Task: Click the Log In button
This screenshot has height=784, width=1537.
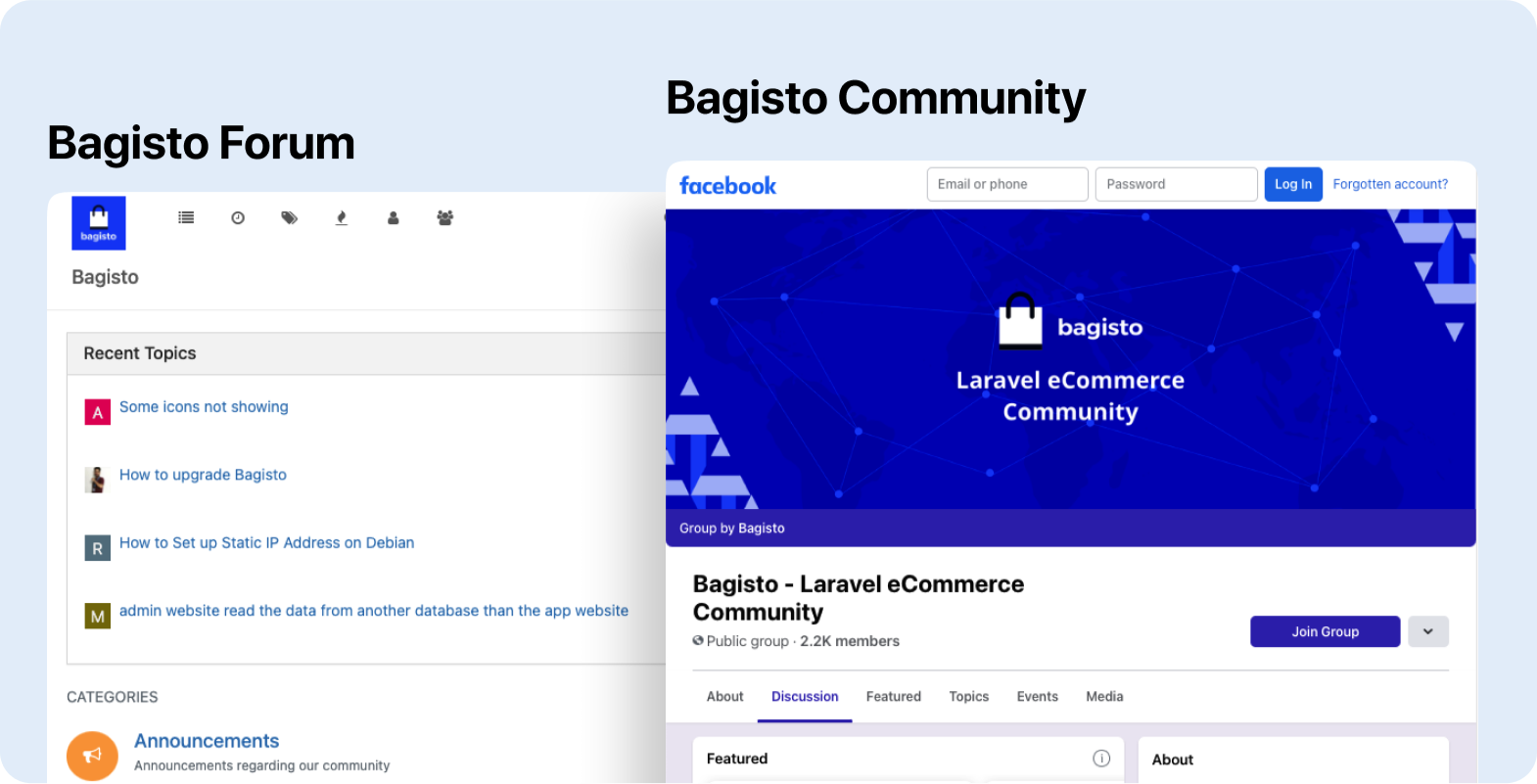Action: [1293, 184]
